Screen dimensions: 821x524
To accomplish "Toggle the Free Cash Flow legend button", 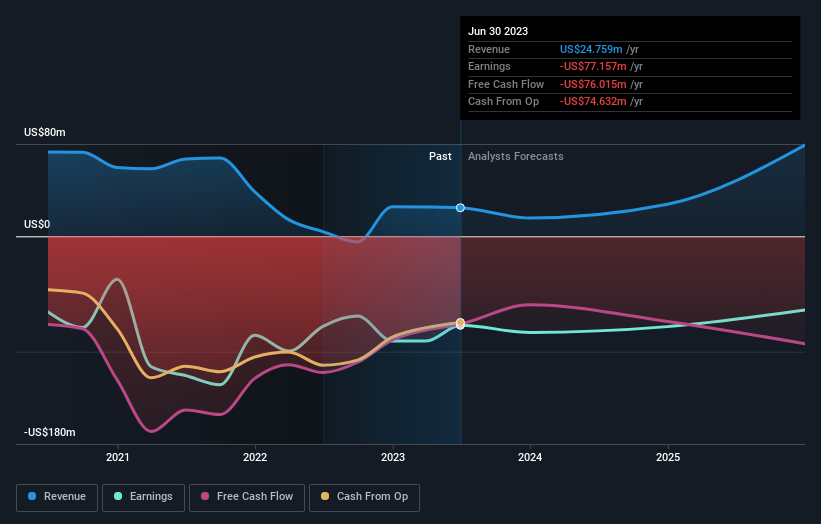I will pos(247,497).
